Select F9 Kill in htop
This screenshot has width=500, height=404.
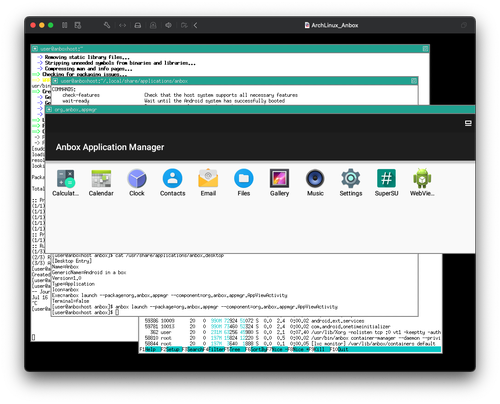[x=319, y=349]
